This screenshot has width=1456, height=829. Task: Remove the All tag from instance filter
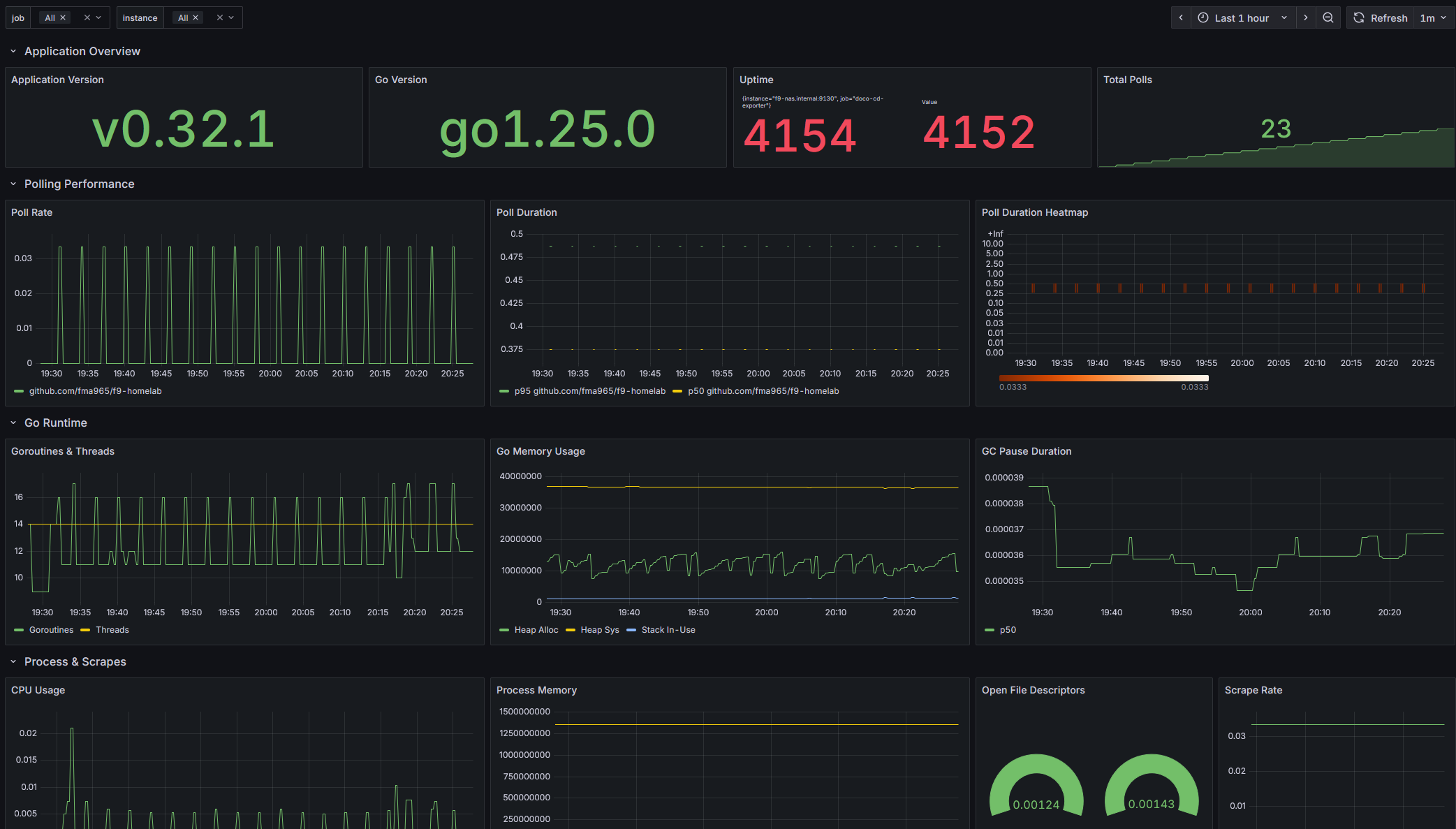(x=196, y=18)
